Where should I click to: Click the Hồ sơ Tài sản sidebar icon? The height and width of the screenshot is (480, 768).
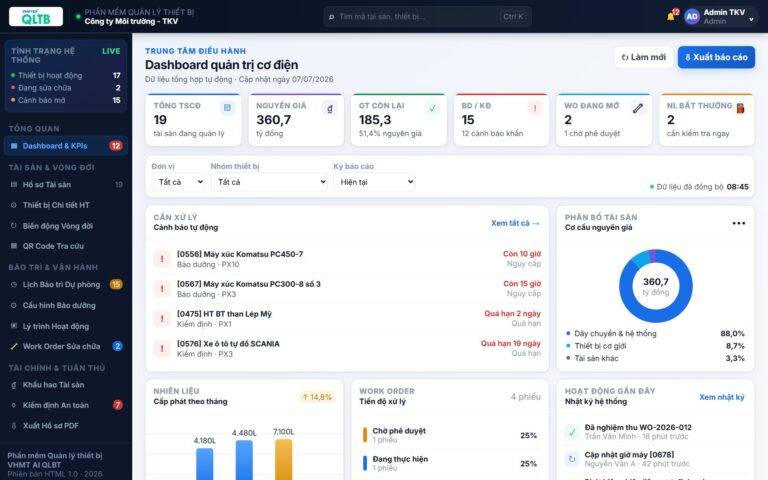point(14,185)
